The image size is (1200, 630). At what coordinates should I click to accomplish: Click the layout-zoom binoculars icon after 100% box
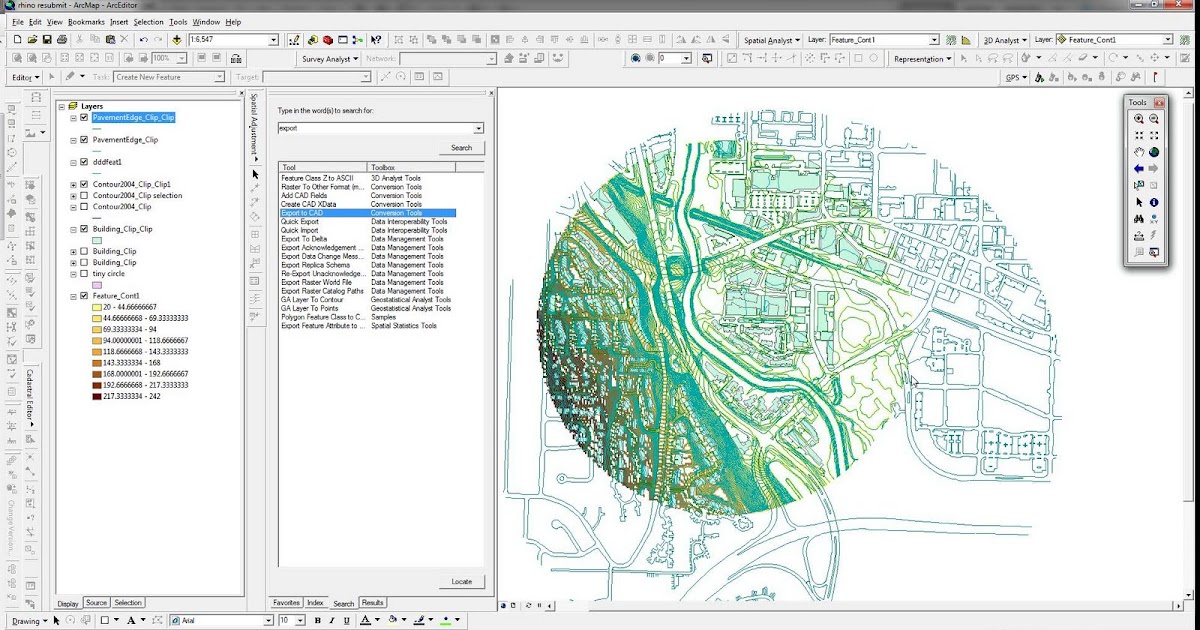click(x=236, y=59)
